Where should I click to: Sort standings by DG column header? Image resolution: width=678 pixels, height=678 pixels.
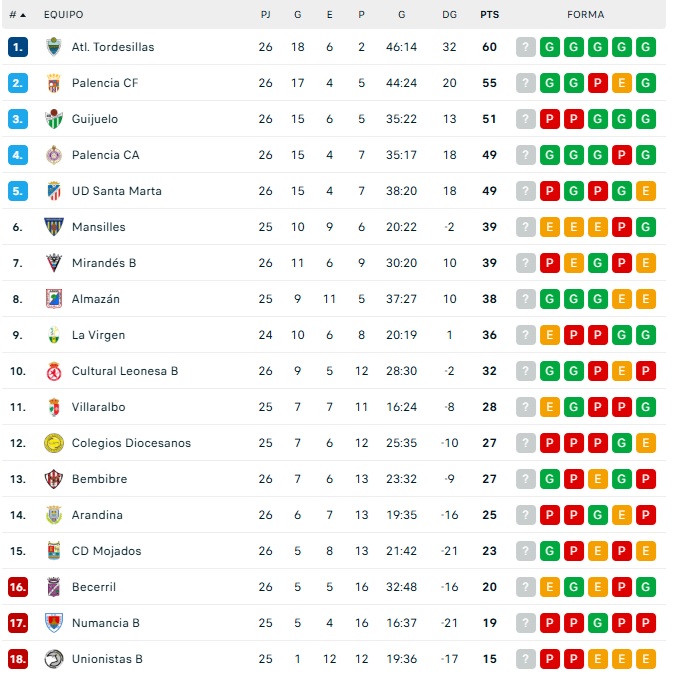coord(449,15)
